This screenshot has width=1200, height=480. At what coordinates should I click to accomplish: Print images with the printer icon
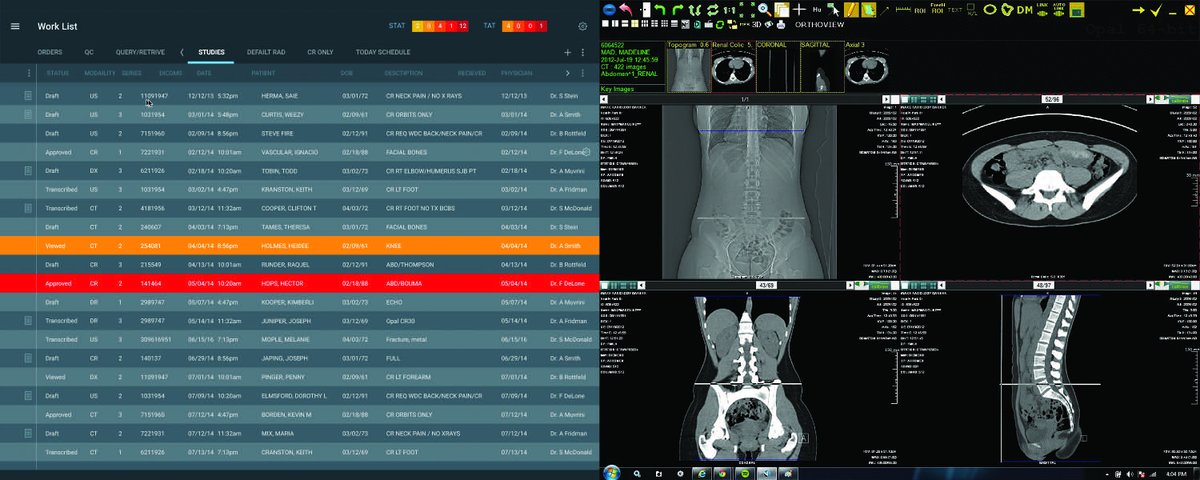tap(780, 24)
